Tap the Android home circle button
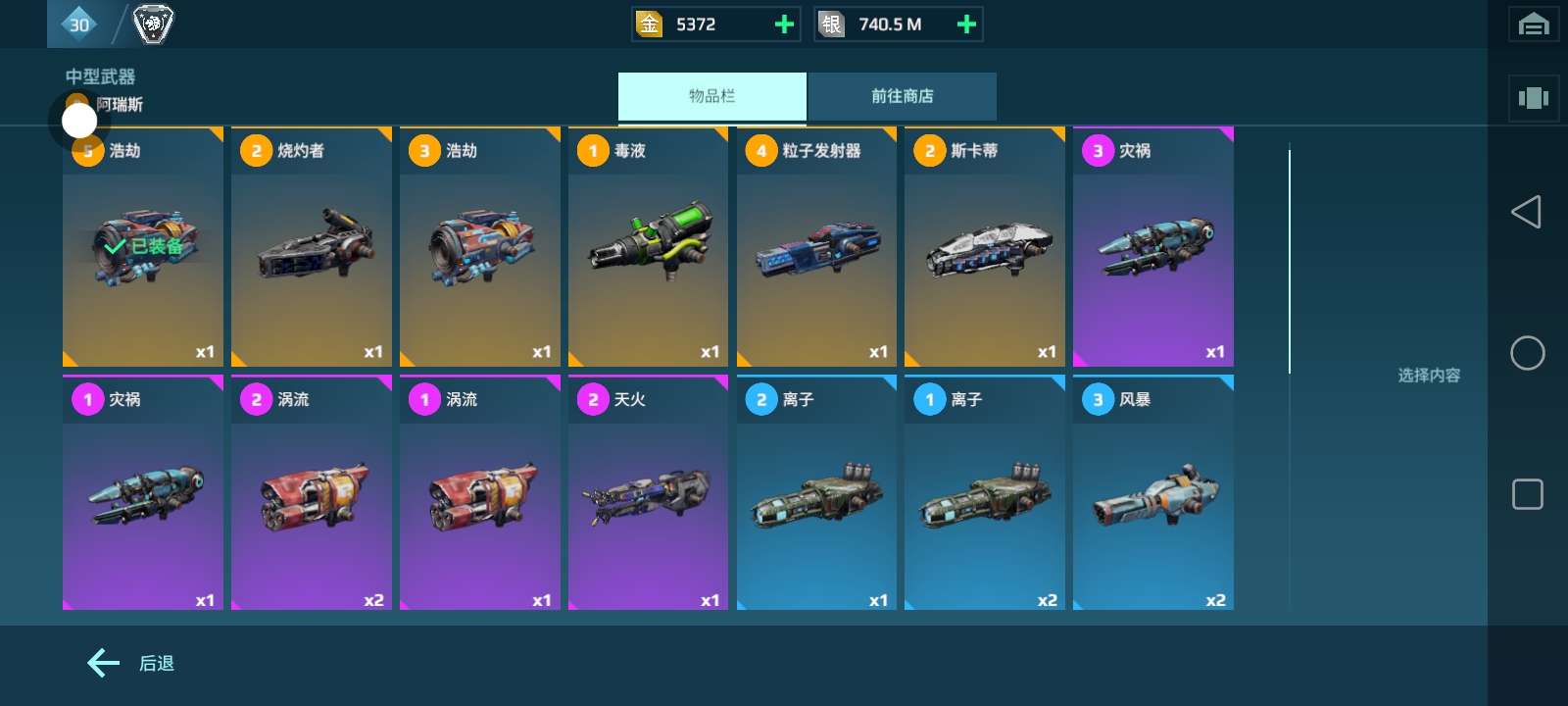The width and height of the screenshot is (1568, 706). click(1528, 353)
